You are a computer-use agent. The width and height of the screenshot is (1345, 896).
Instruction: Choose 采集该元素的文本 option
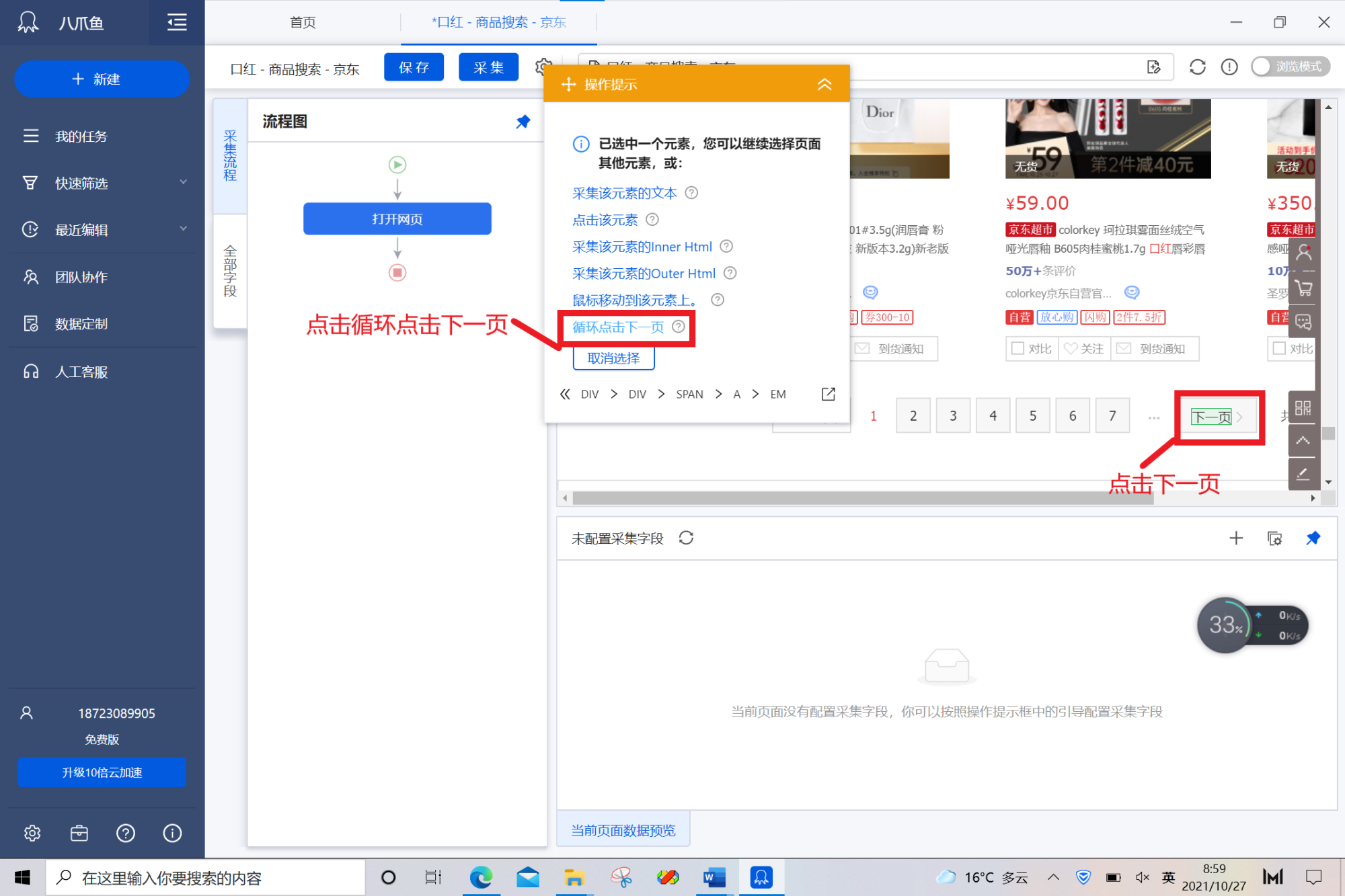[x=625, y=193]
